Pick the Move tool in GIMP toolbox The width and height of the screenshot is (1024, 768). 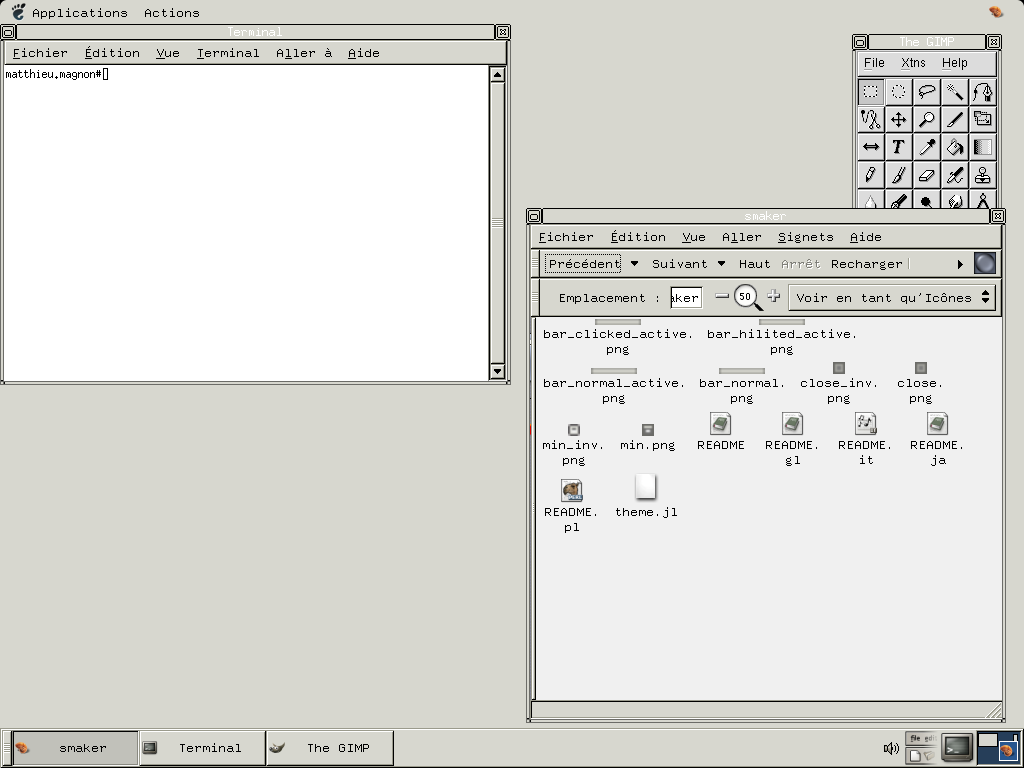899,120
